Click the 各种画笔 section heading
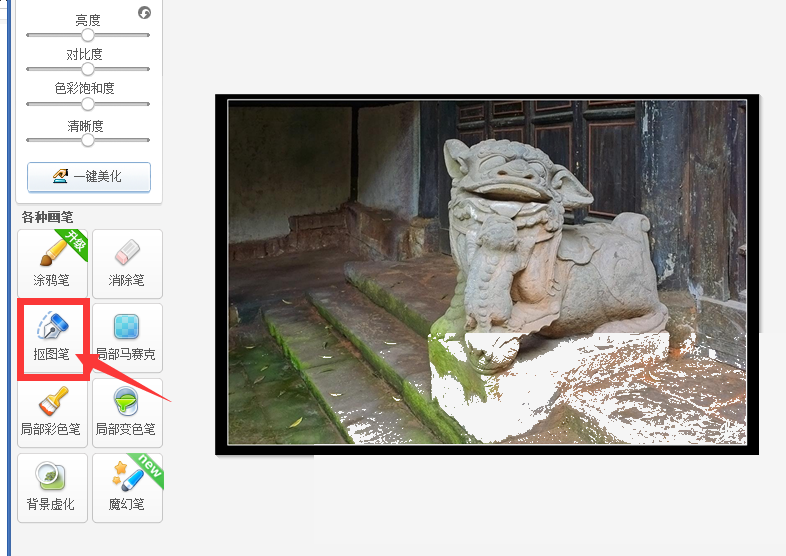 point(47,217)
